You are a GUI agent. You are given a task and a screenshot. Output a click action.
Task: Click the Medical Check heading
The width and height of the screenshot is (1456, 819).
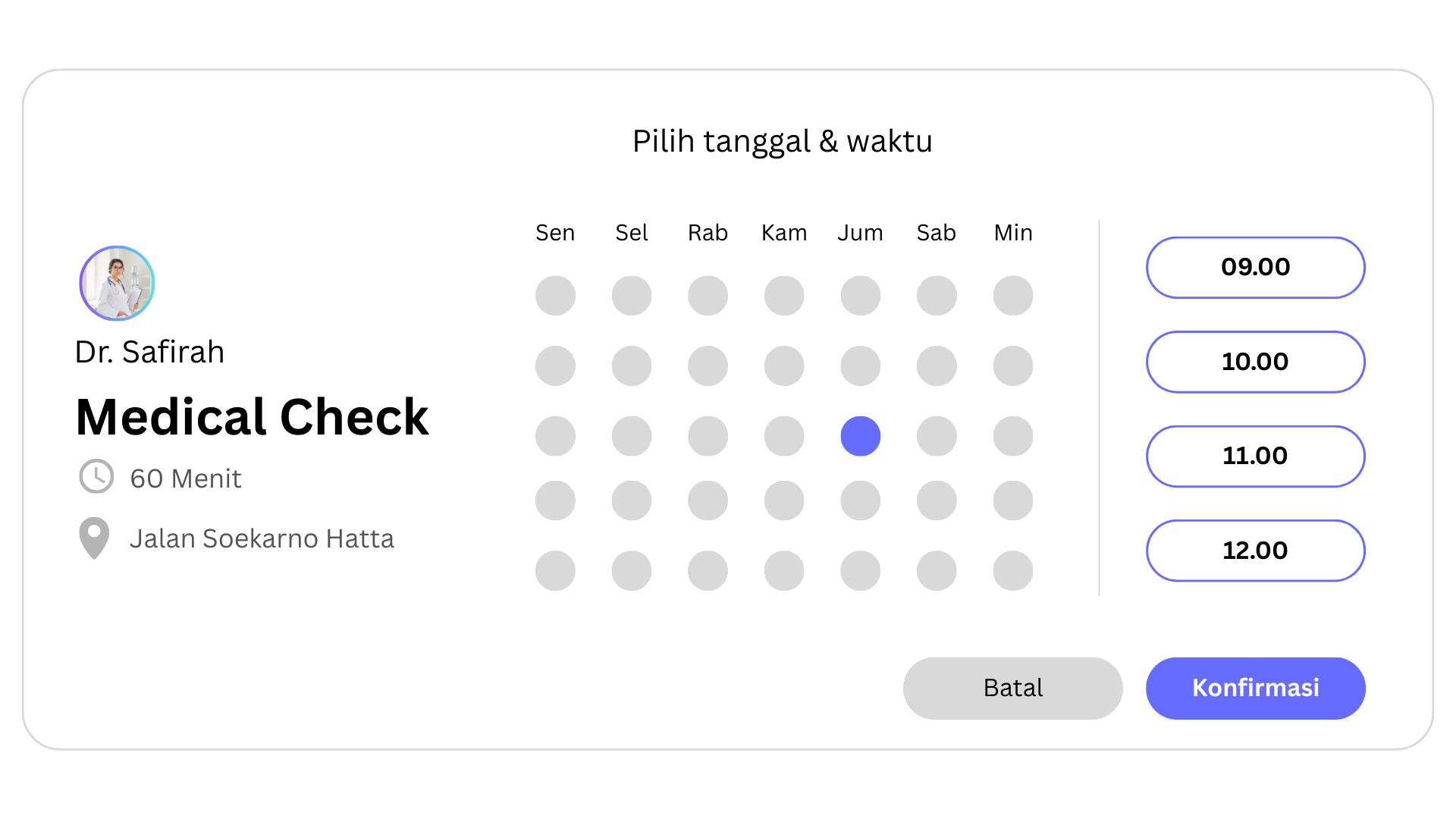click(253, 417)
